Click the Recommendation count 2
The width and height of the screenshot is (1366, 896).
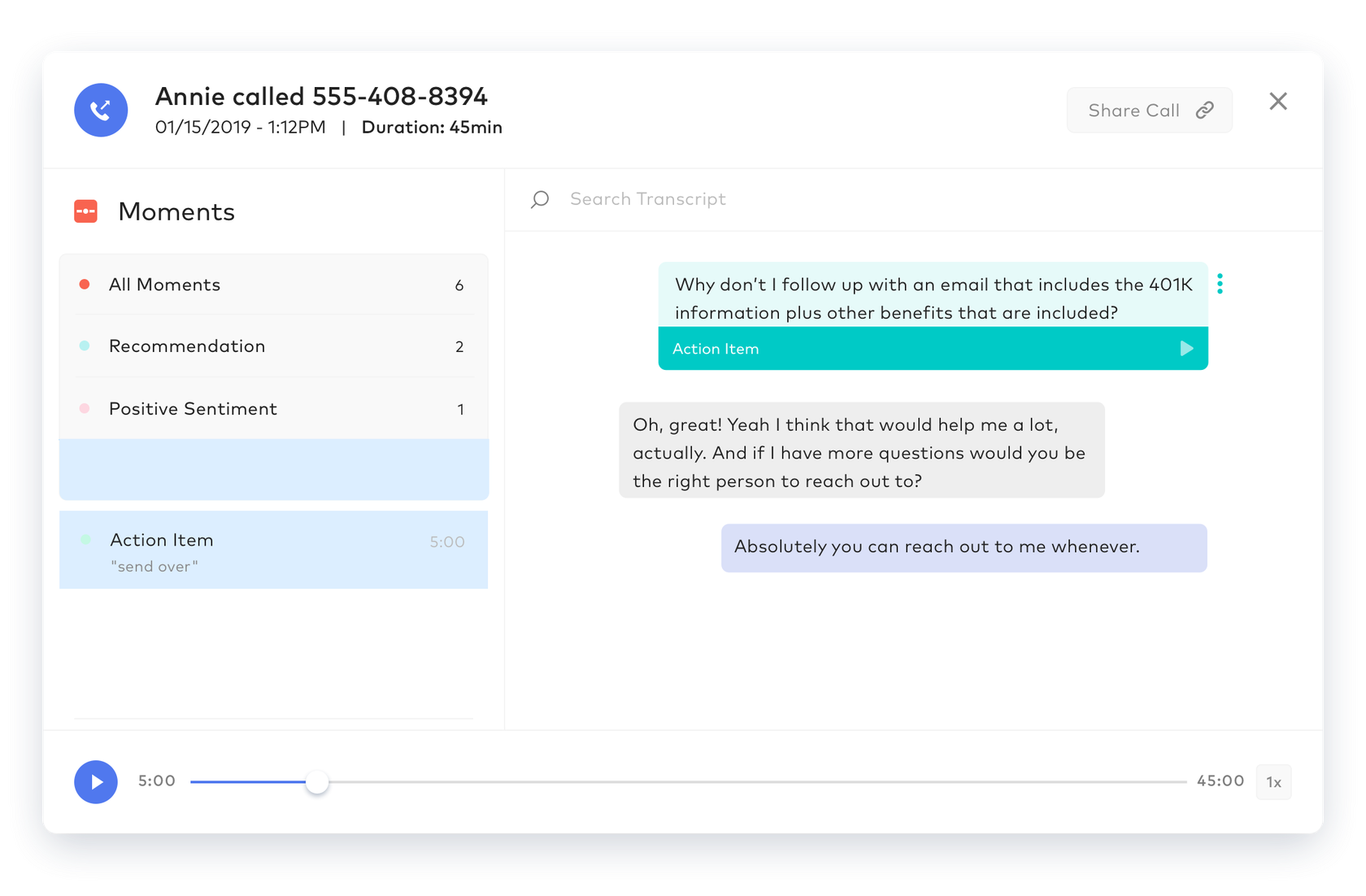[459, 347]
